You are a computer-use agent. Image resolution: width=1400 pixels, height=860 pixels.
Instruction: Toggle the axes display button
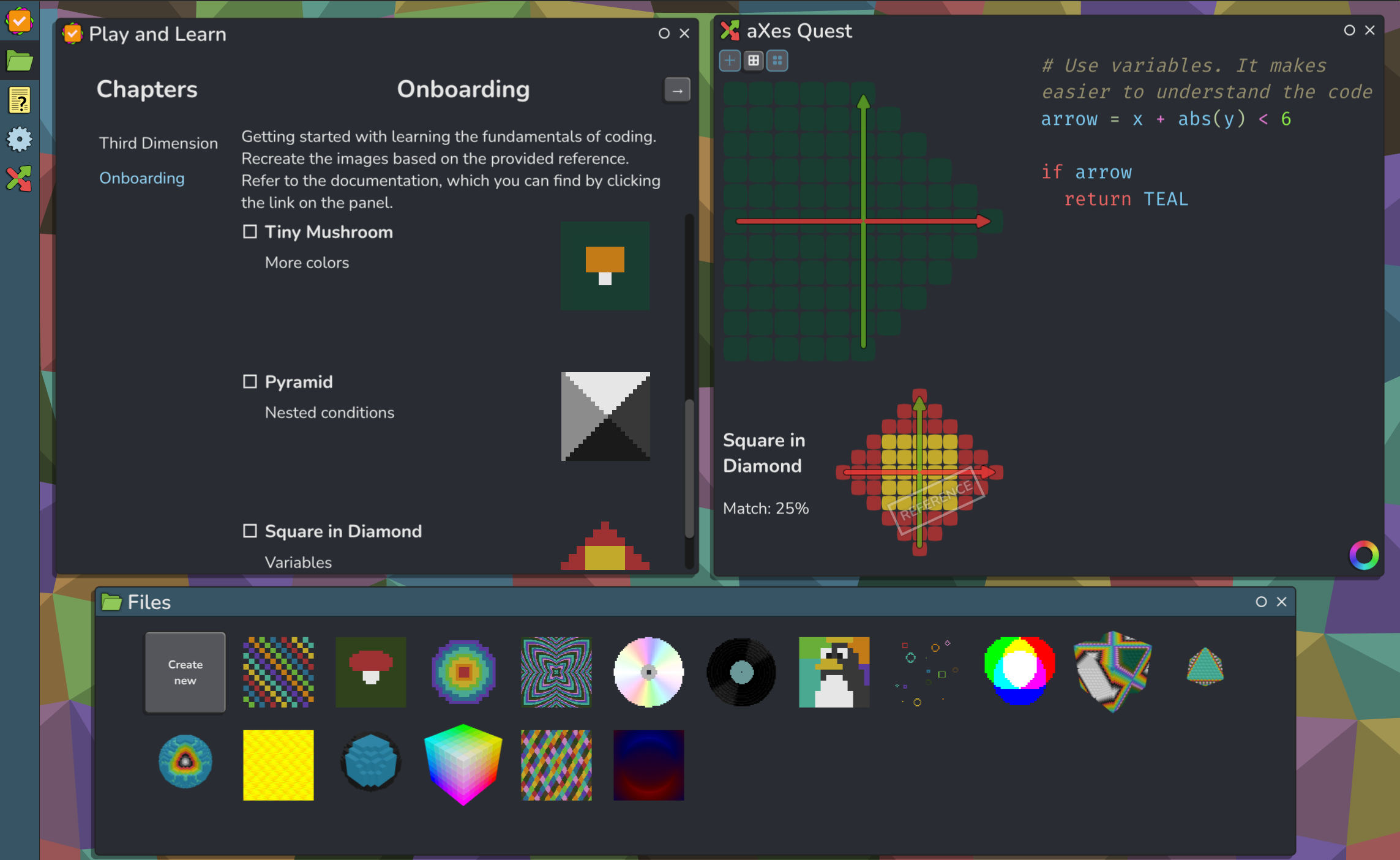(x=729, y=61)
